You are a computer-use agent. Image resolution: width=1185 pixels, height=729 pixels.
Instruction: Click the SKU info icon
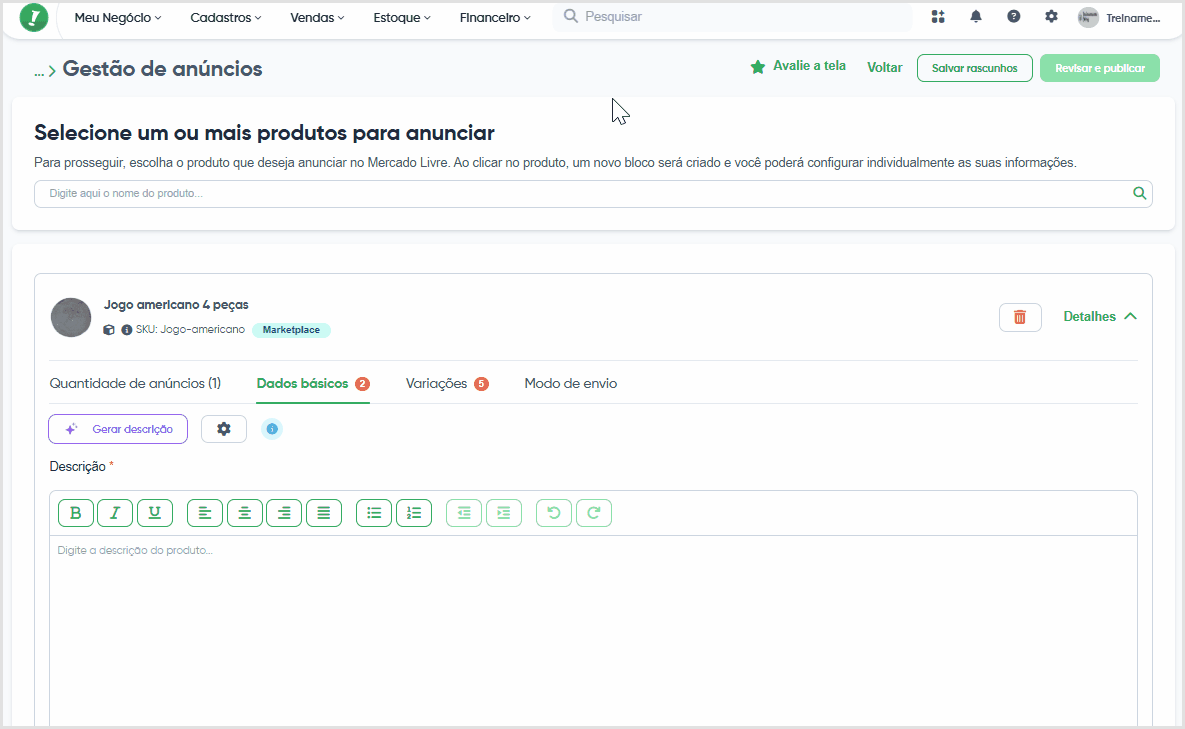pos(127,330)
